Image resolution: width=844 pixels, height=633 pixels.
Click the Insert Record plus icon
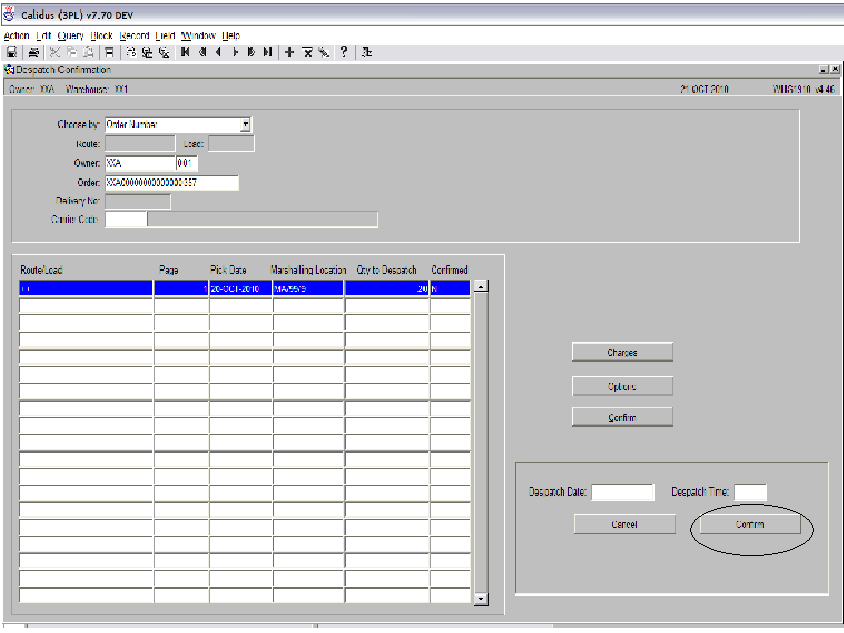290,52
